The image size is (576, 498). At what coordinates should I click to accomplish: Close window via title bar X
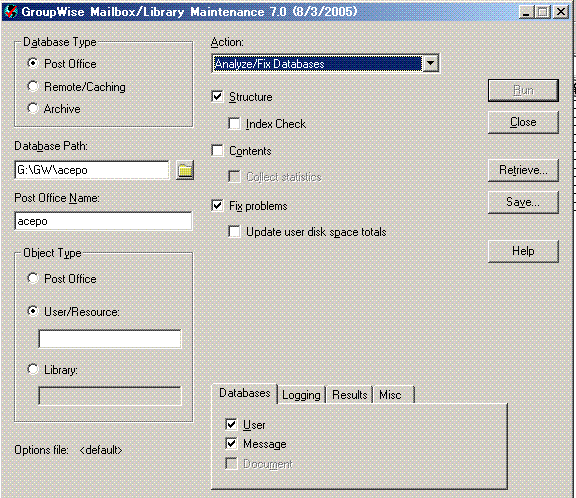coord(561,12)
